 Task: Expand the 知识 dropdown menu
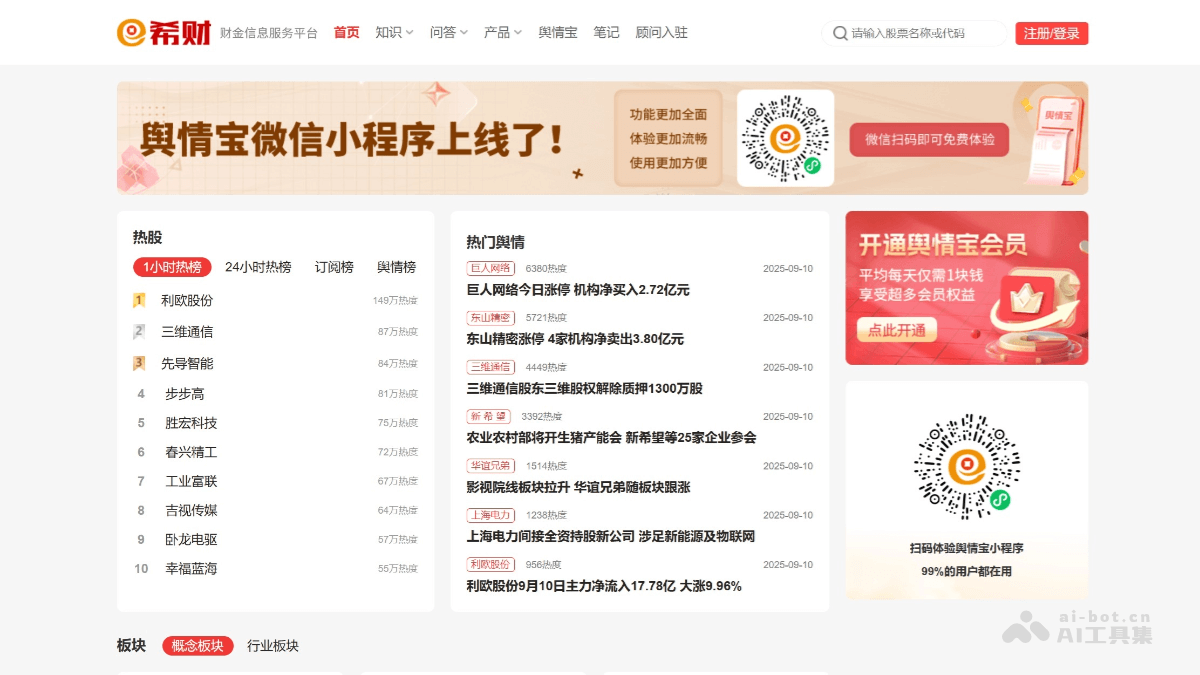tap(394, 32)
